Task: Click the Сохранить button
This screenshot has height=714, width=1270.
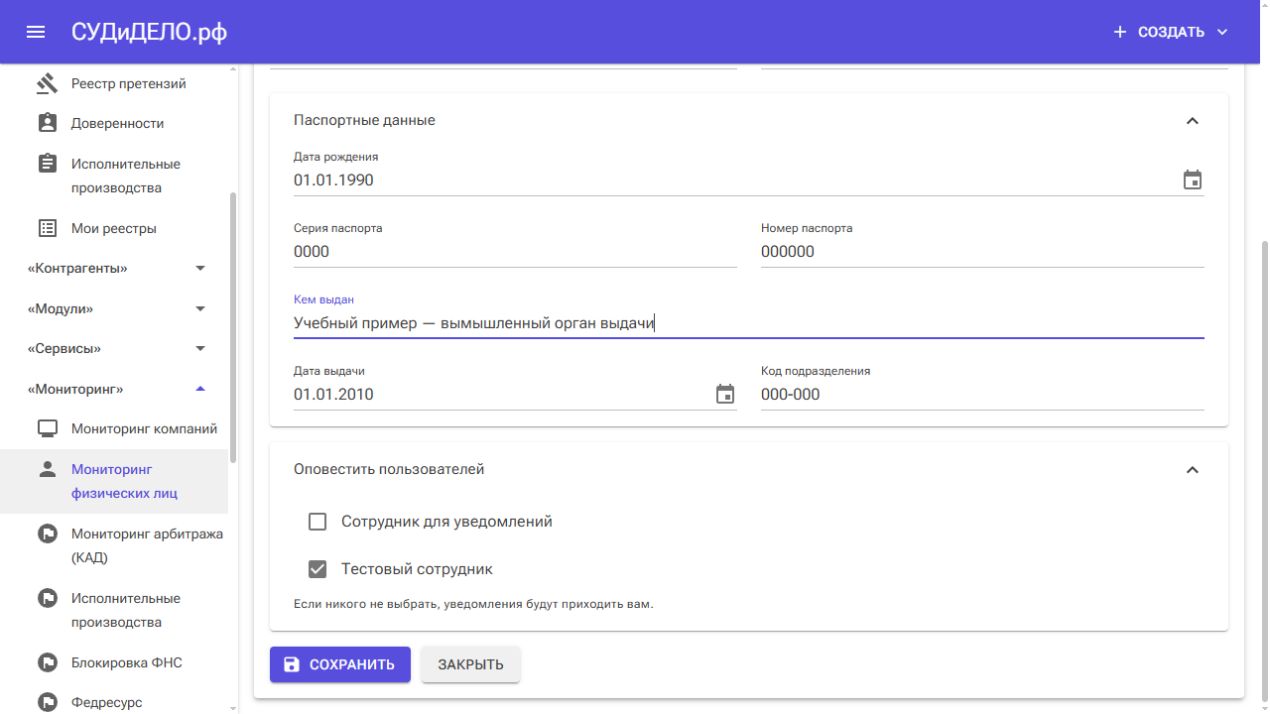Action: (x=340, y=665)
